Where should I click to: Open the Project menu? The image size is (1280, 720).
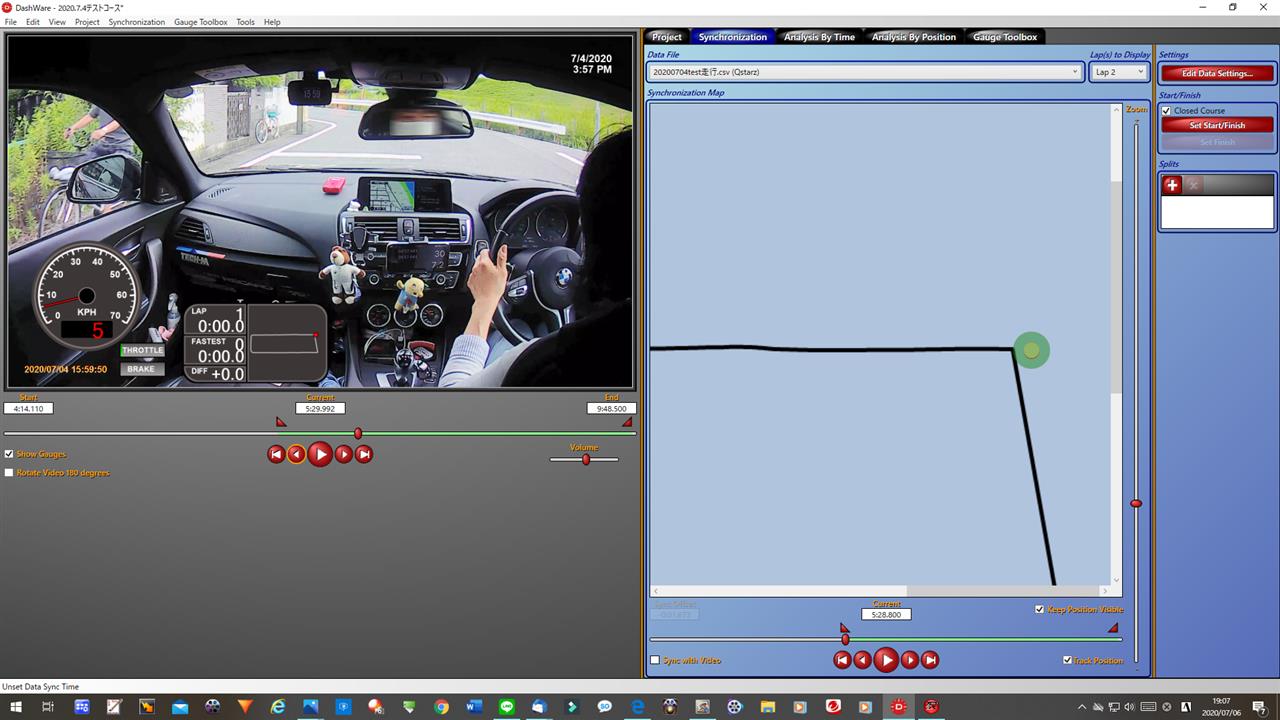click(x=87, y=22)
